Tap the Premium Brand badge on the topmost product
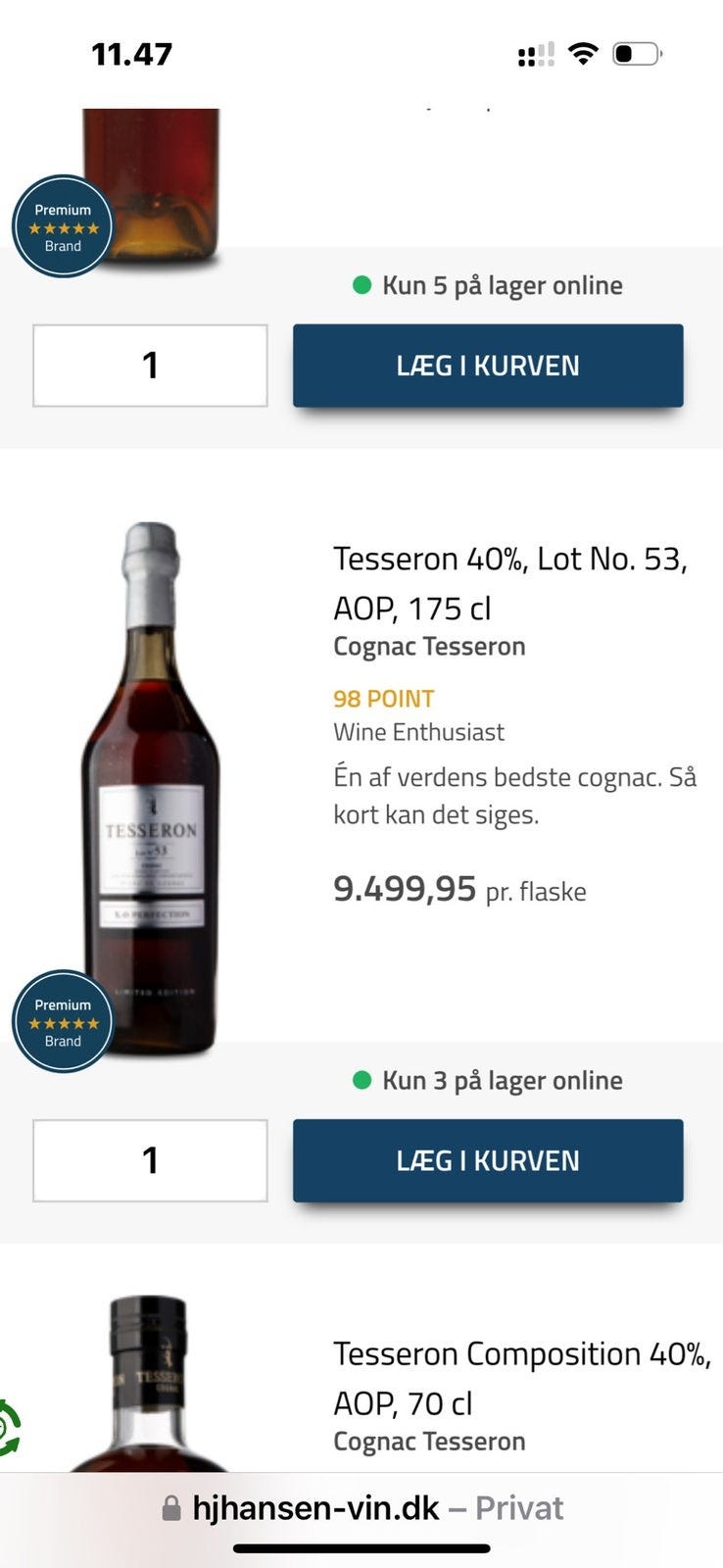The height and width of the screenshot is (1568, 723). [x=63, y=226]
